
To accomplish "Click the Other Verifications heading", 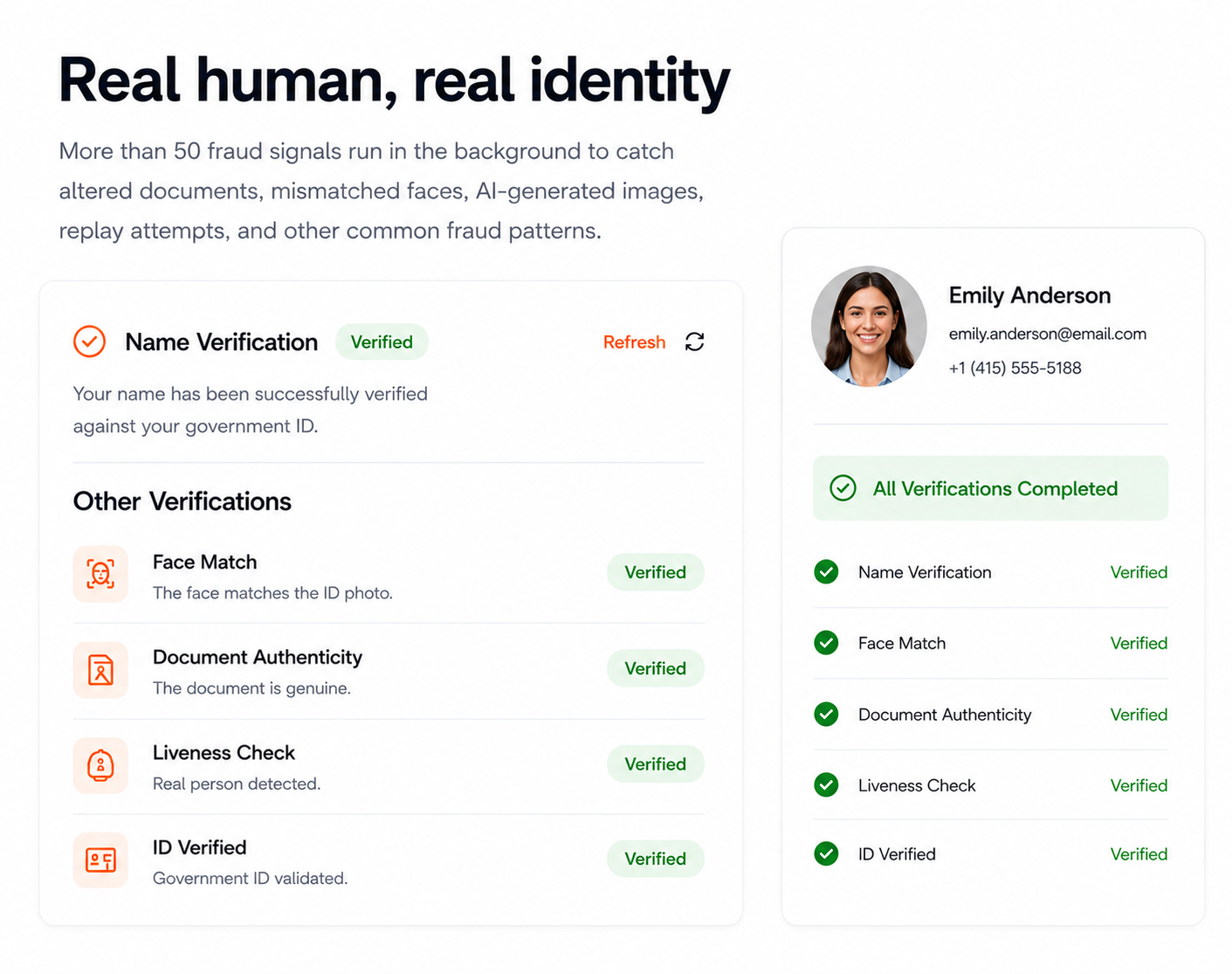I will point(182,501).
